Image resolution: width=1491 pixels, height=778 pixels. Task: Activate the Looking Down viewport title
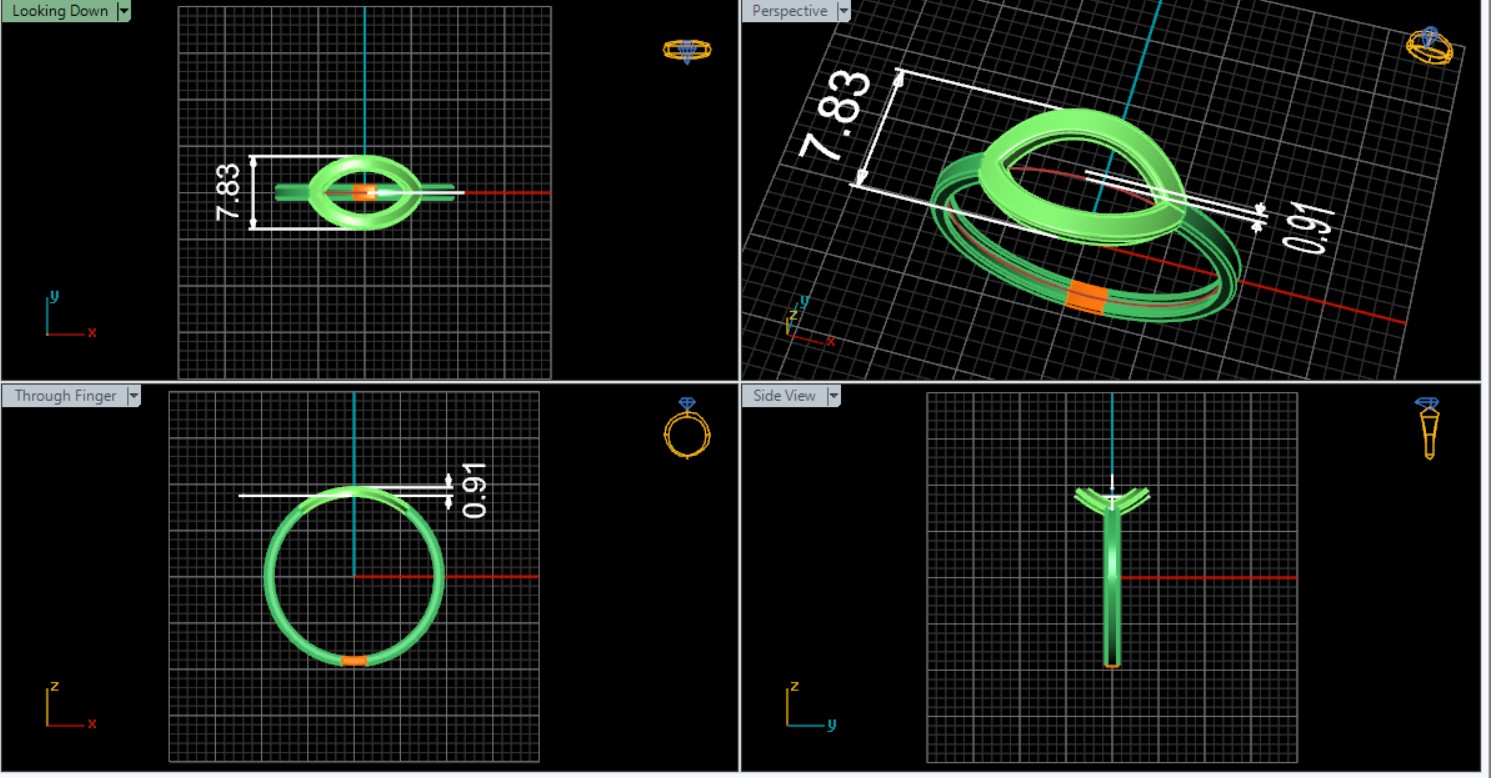[59, 11]
